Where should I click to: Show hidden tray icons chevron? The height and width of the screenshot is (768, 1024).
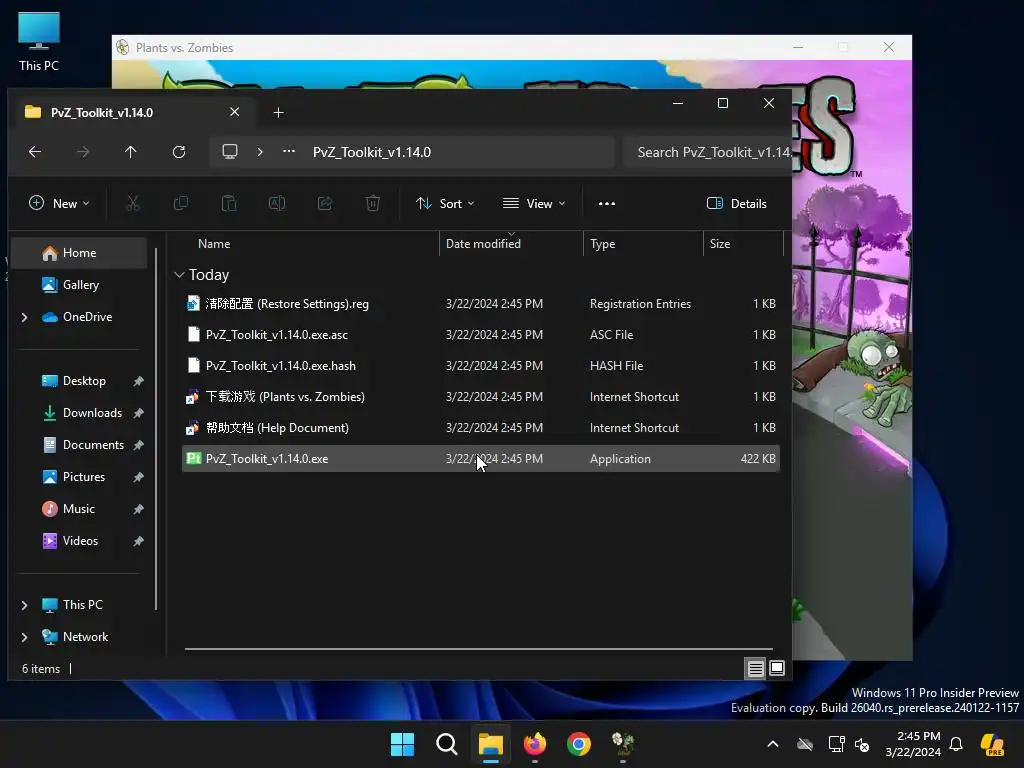pos(773,744)
